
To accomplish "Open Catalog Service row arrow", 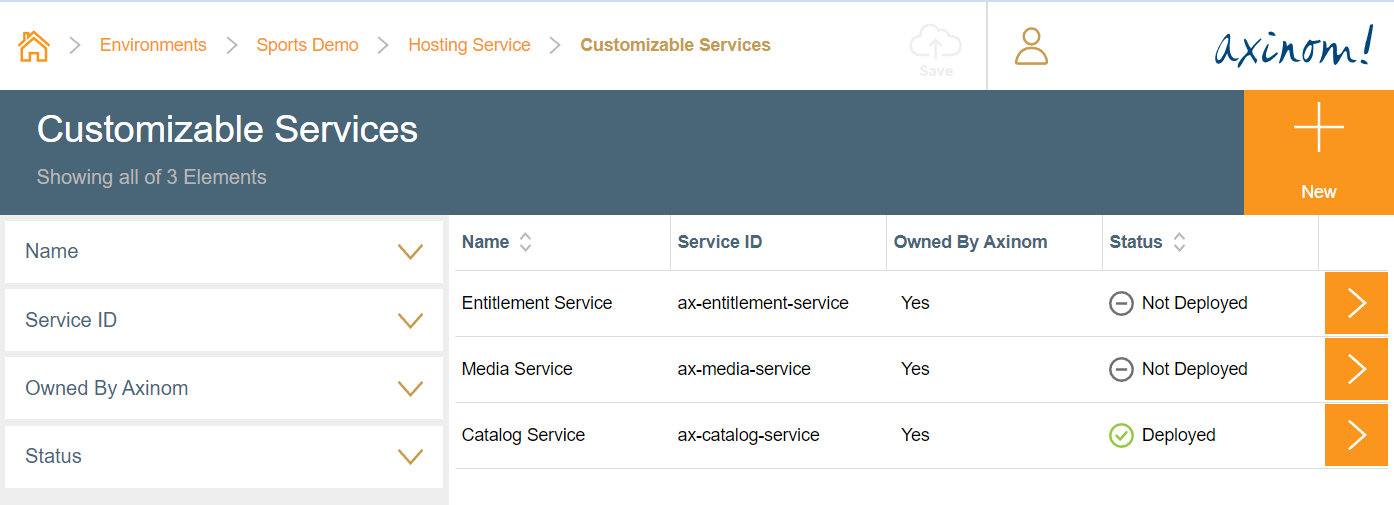I will [1356, 435].
